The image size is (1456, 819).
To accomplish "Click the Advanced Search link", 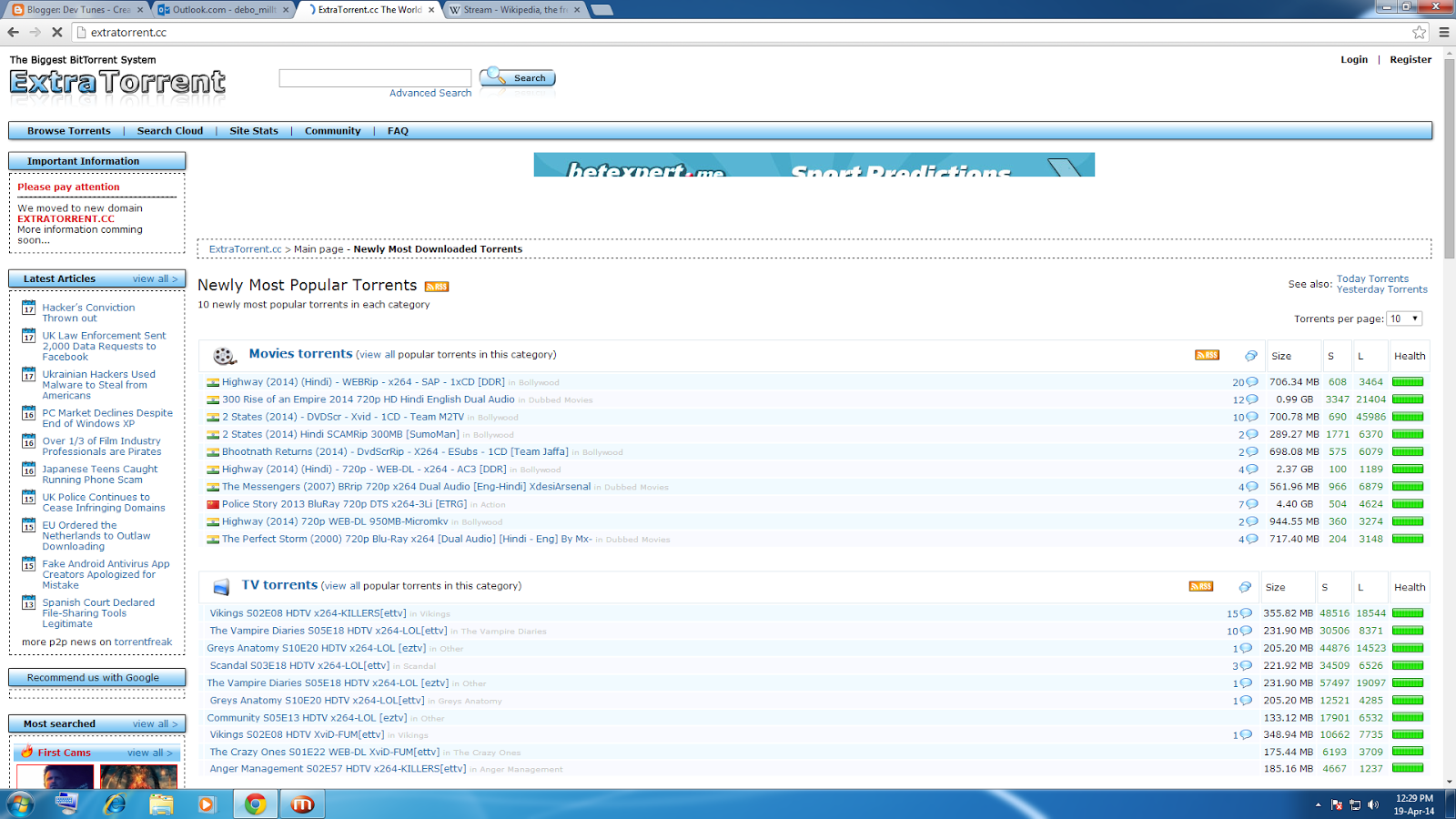I will [430, 93].
